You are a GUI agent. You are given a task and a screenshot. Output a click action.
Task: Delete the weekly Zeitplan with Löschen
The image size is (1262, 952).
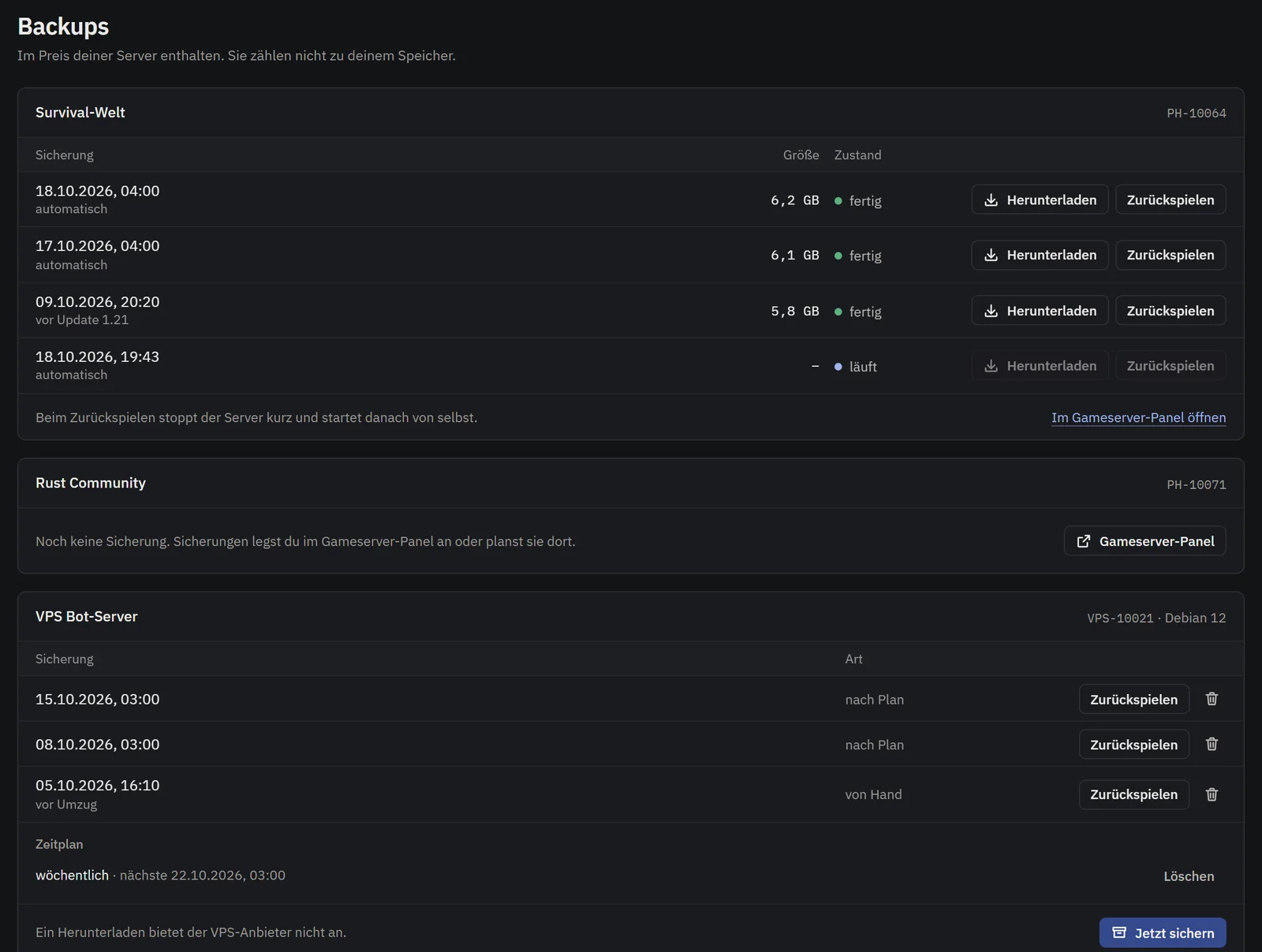[x=1189, y=876]
